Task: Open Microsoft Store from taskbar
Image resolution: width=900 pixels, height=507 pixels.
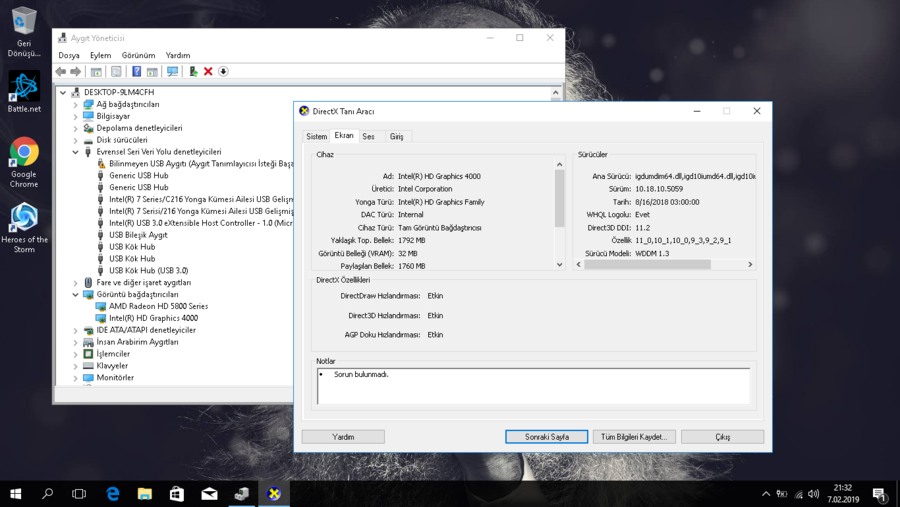Action: point(177,494)
